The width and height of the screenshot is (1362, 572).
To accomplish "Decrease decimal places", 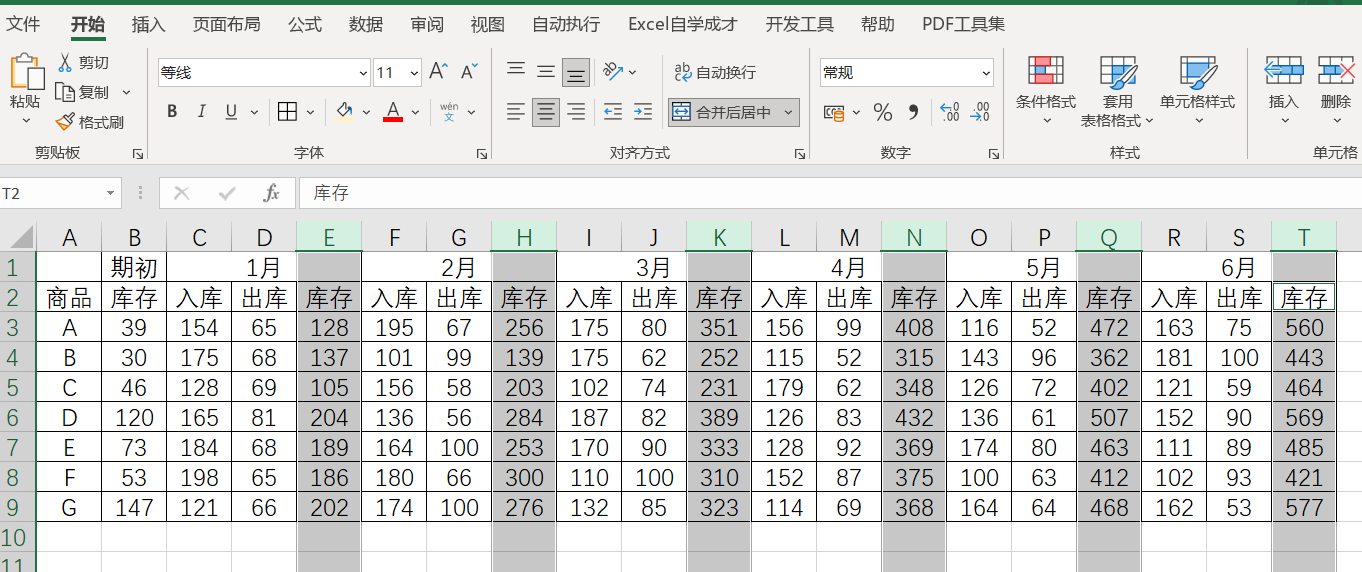I will 980,112.
